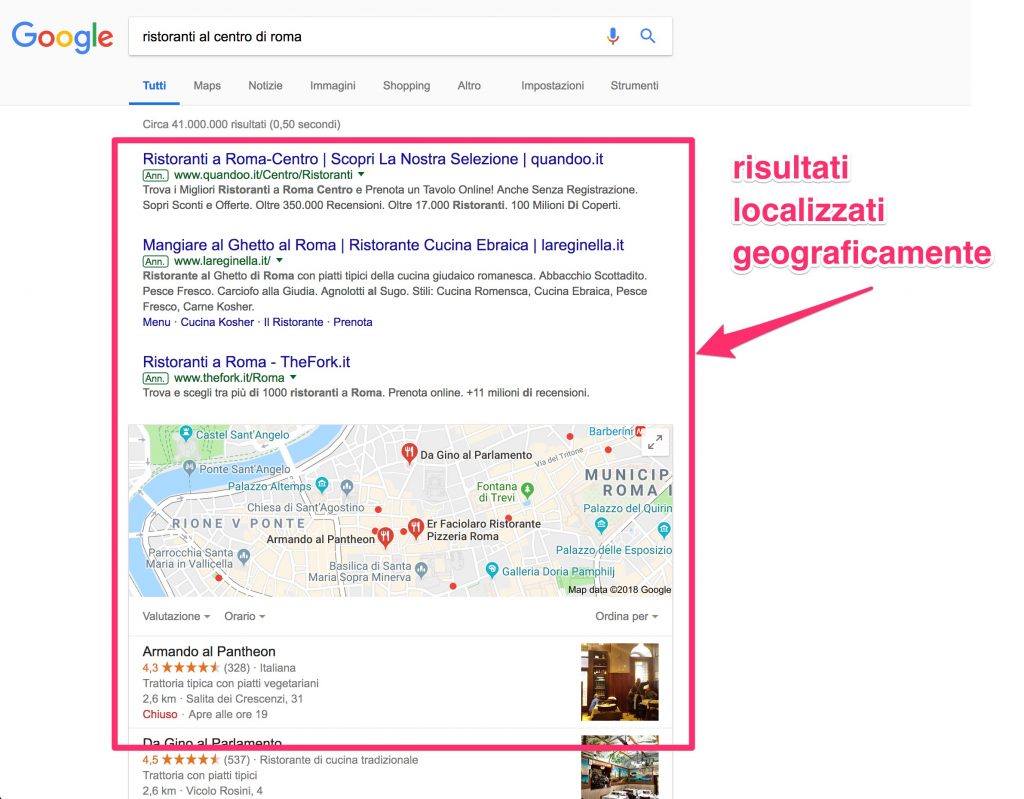The image size is (1024, 799).
Task: Open the Ristoranti a Roma - TheFork.it result
Action: coord(246,362)
